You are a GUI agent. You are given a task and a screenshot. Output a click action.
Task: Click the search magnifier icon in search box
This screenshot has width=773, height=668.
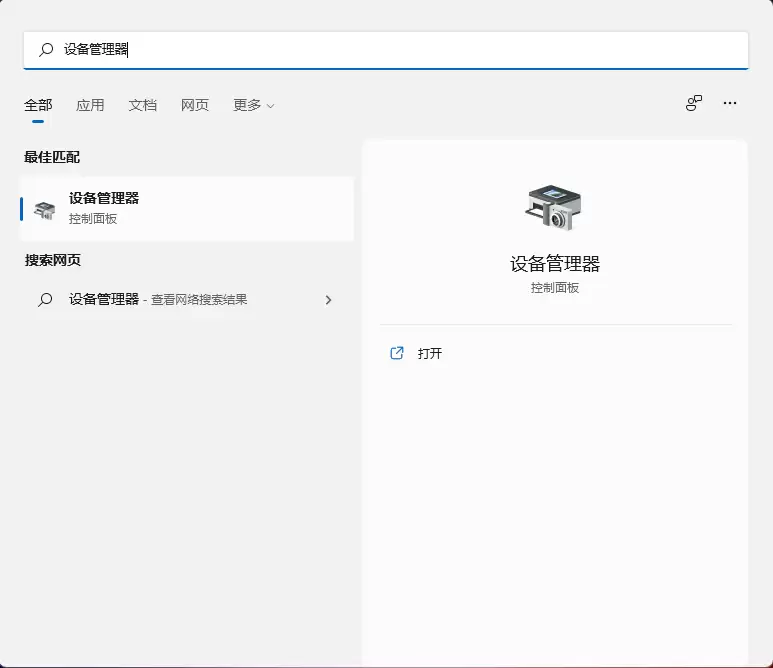pyautogui.click(x=46, y=49)
